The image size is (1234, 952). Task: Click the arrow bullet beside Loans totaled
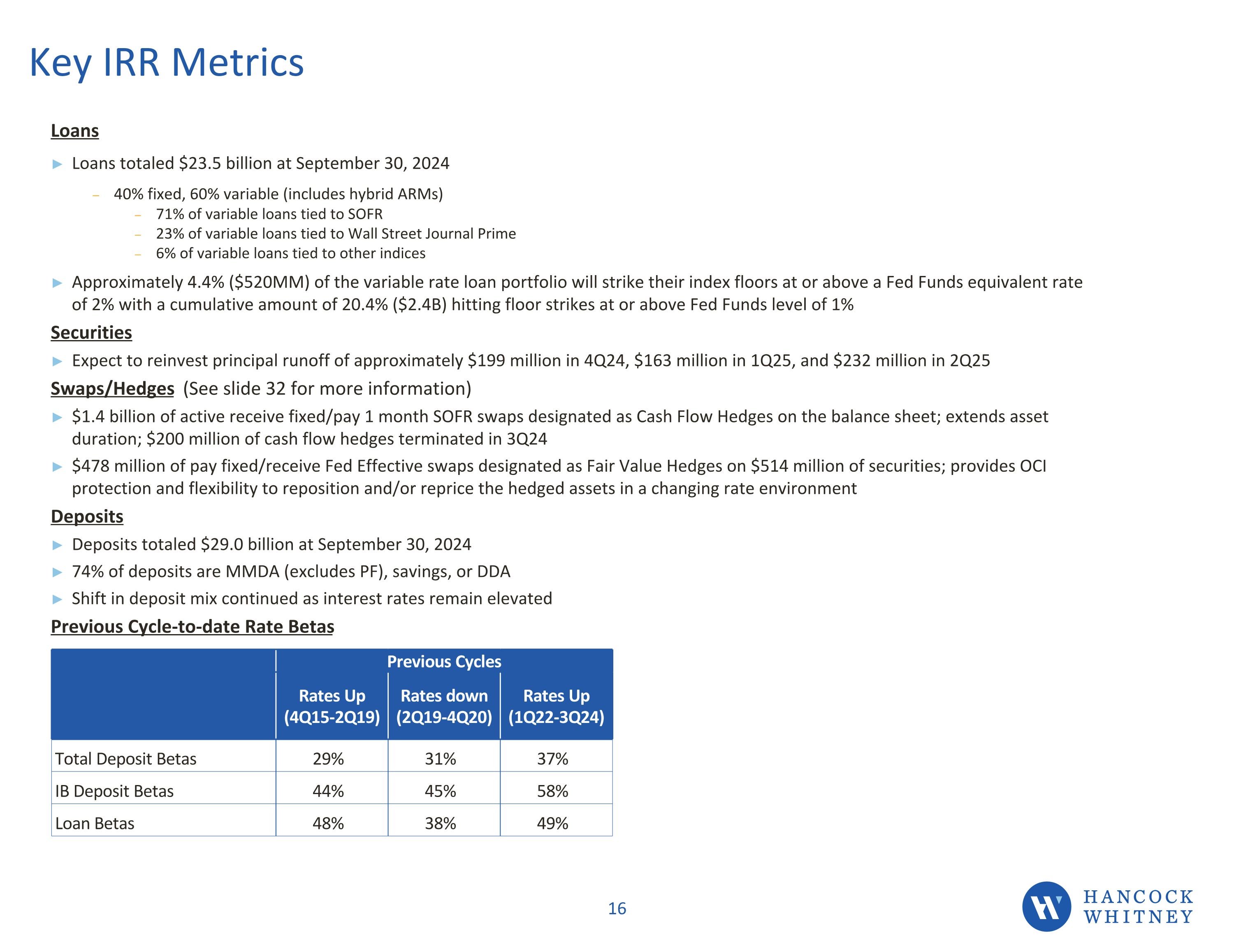coord(57,164)
